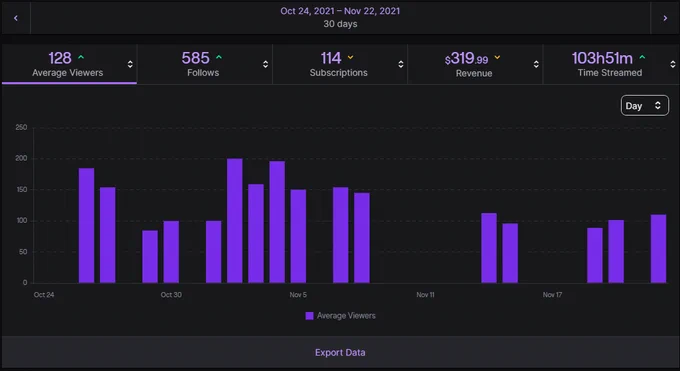This screenshot has width=680, height=371.
Task: Click the first bar after Oct 24
Action: point(86,226)
